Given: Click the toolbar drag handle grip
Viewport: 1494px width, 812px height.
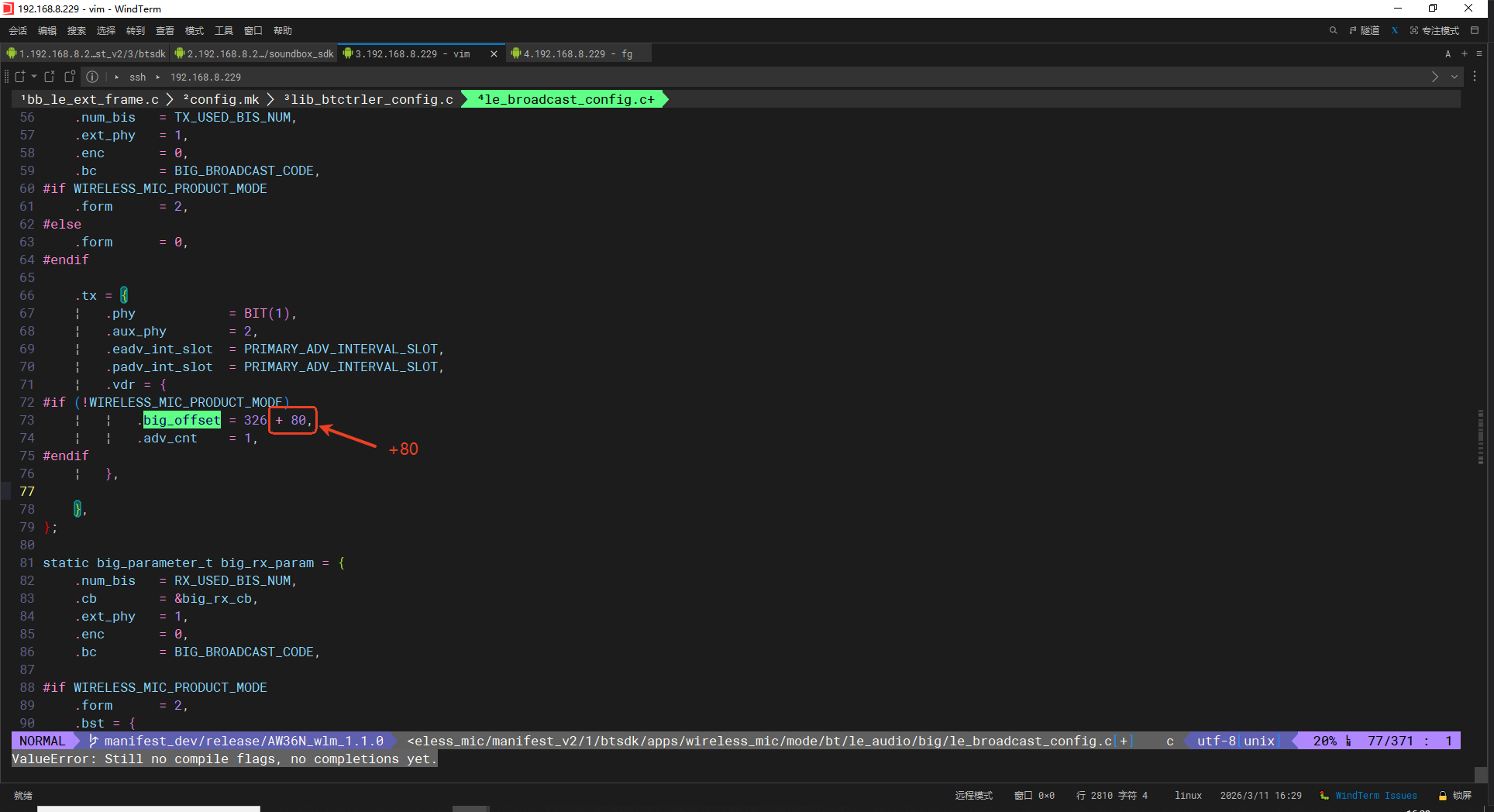Looking at the screenshot, I should (6, 77).
